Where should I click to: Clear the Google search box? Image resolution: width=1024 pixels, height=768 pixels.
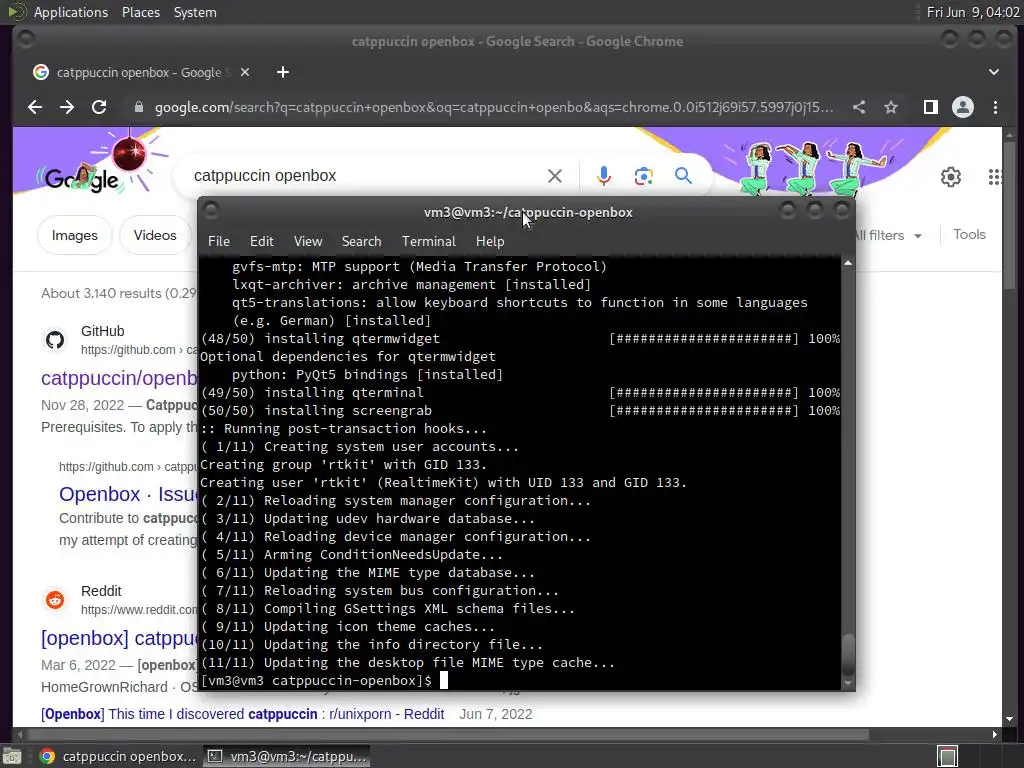pyautogui.click(x=554, y=176)
